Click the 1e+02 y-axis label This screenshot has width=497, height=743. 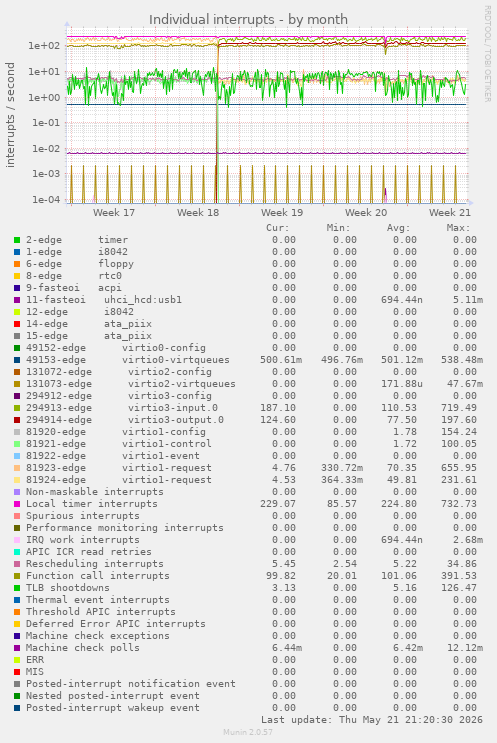tap(44, 46)
